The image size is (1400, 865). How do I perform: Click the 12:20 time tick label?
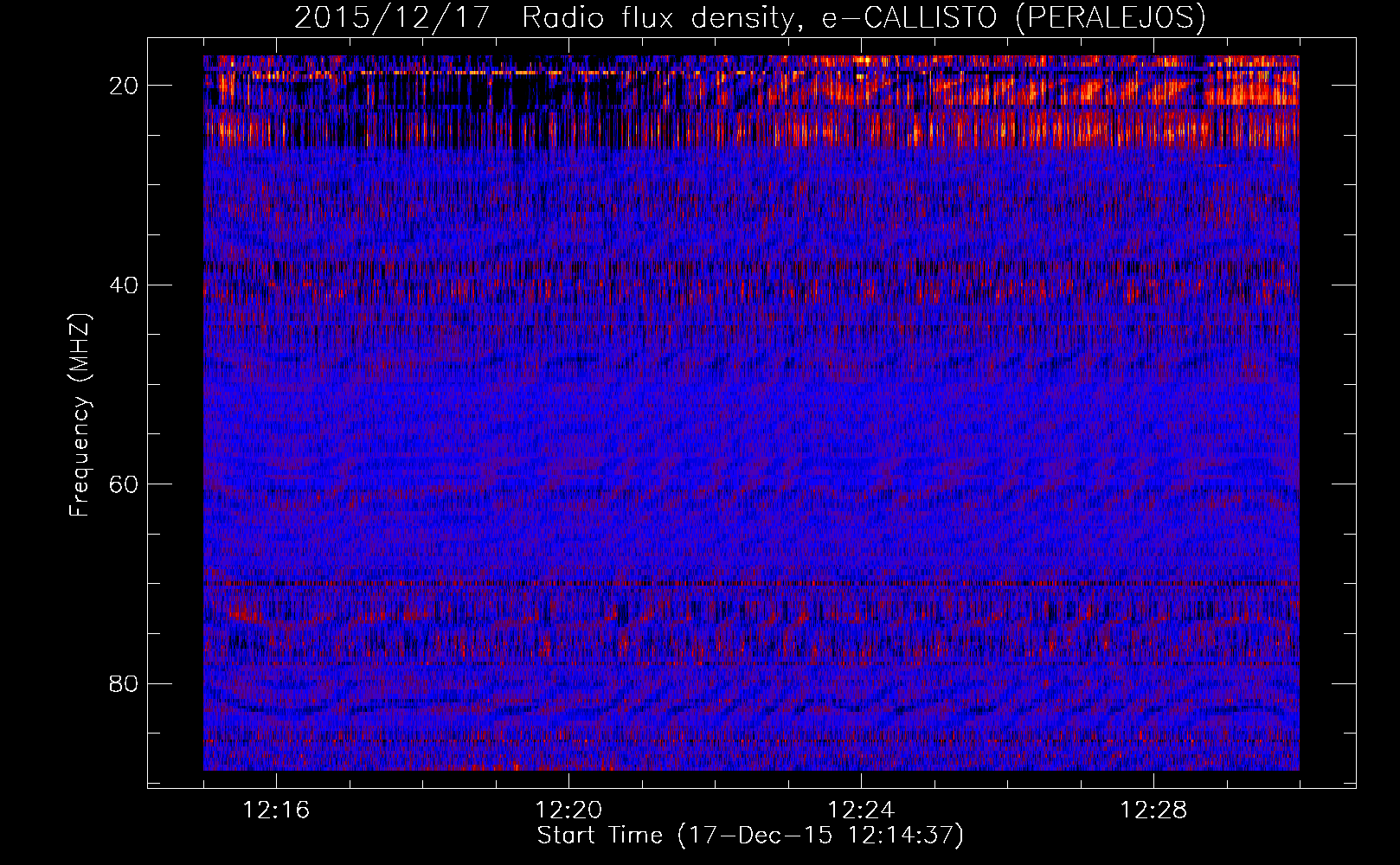[x=568, y=811]
